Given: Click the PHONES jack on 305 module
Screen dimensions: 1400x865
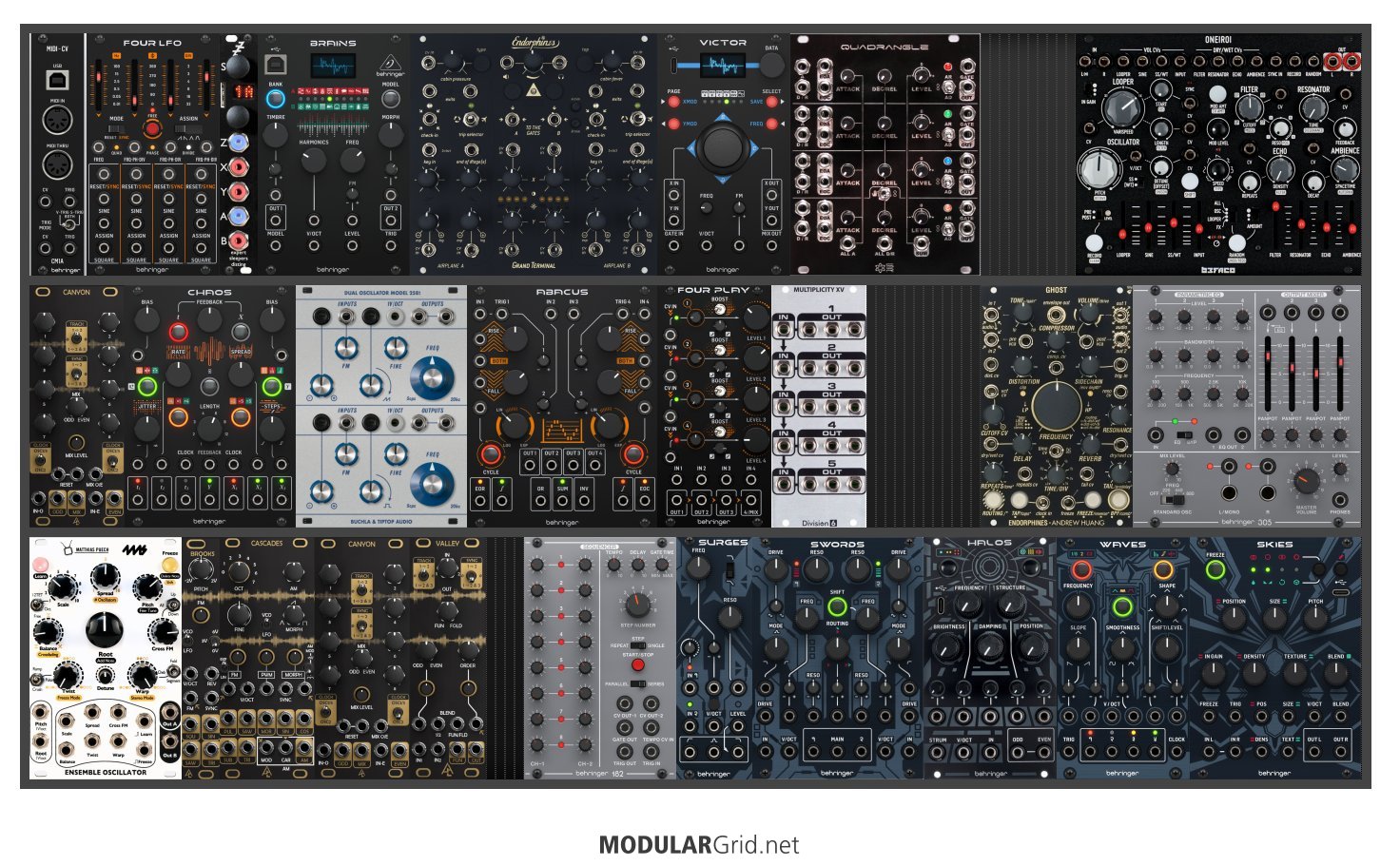Looking at the screenshot, I should coord(1340,500).
